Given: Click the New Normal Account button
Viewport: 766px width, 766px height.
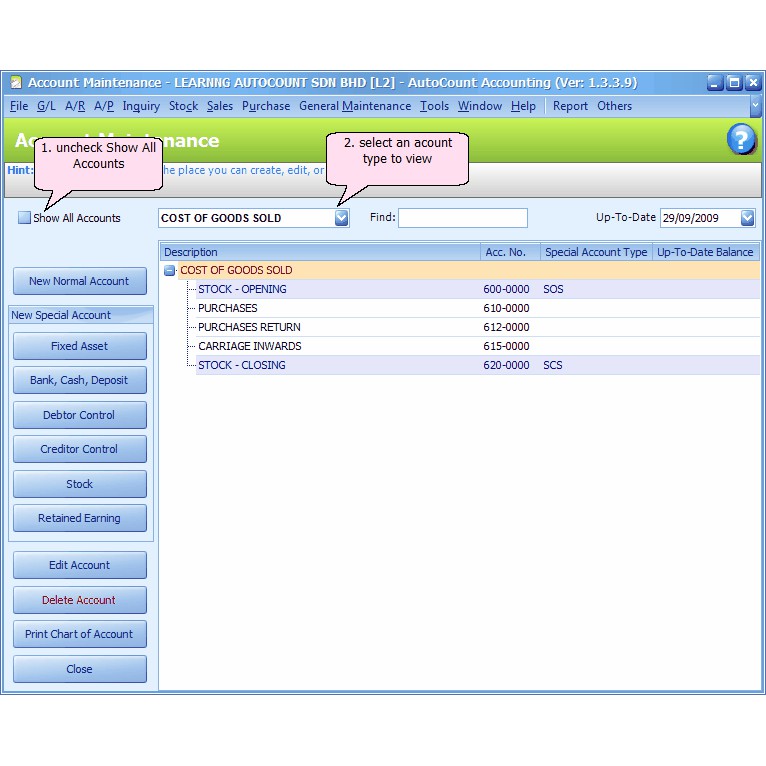Looking at the screenshot, I should coord(79,281).
